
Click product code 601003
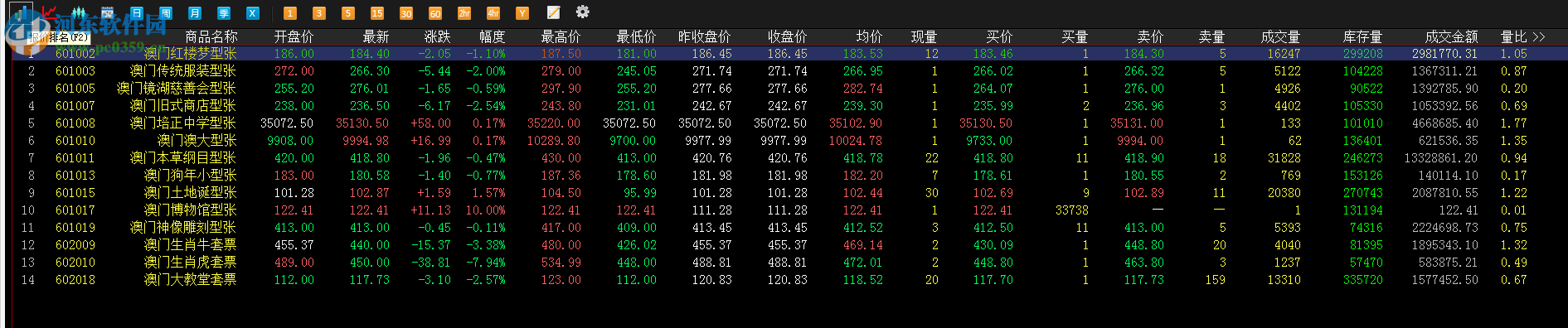click(75, 71)
